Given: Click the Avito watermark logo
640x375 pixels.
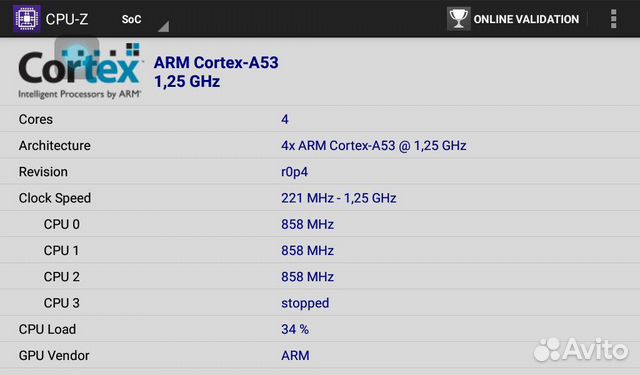Looking at the screenshot, I should click(x=581, y=349).
